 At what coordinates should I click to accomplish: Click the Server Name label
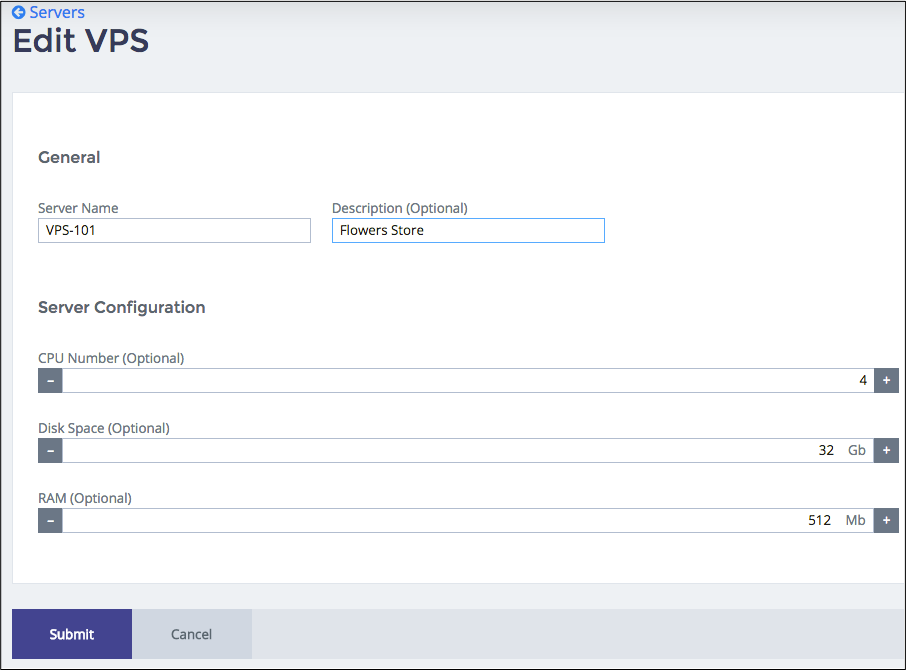point(78,208)
